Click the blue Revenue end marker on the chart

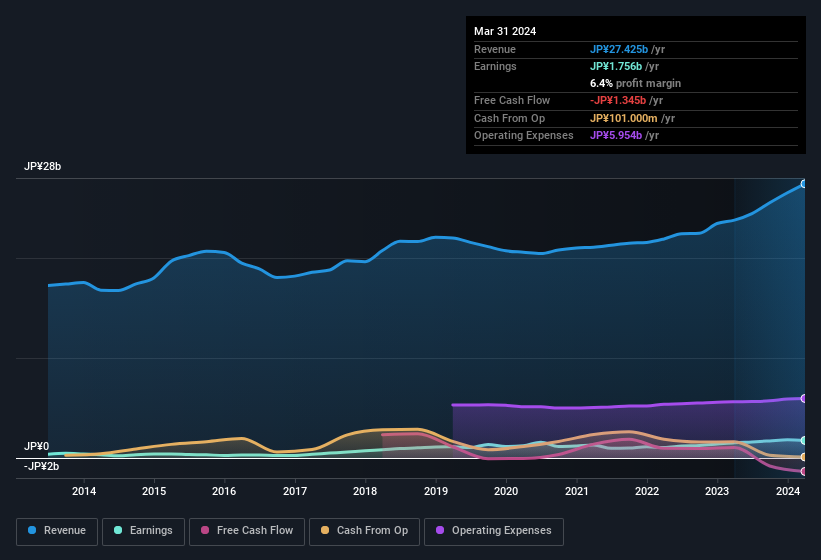(803, 184)
